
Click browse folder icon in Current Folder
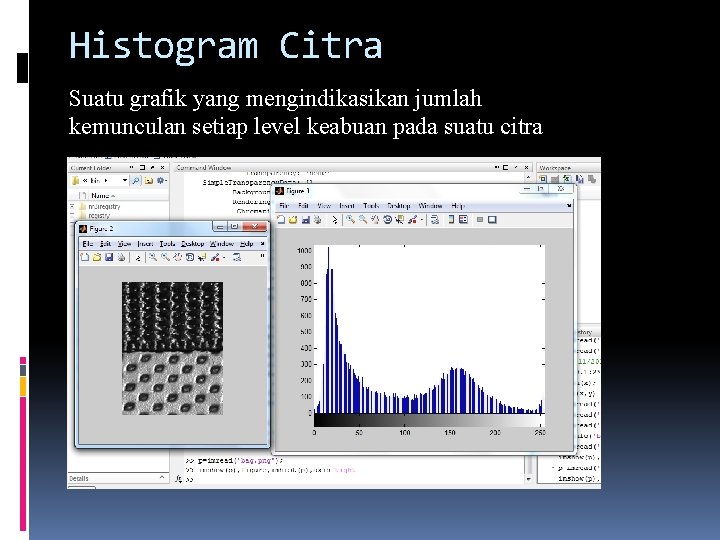click(148, 180)
